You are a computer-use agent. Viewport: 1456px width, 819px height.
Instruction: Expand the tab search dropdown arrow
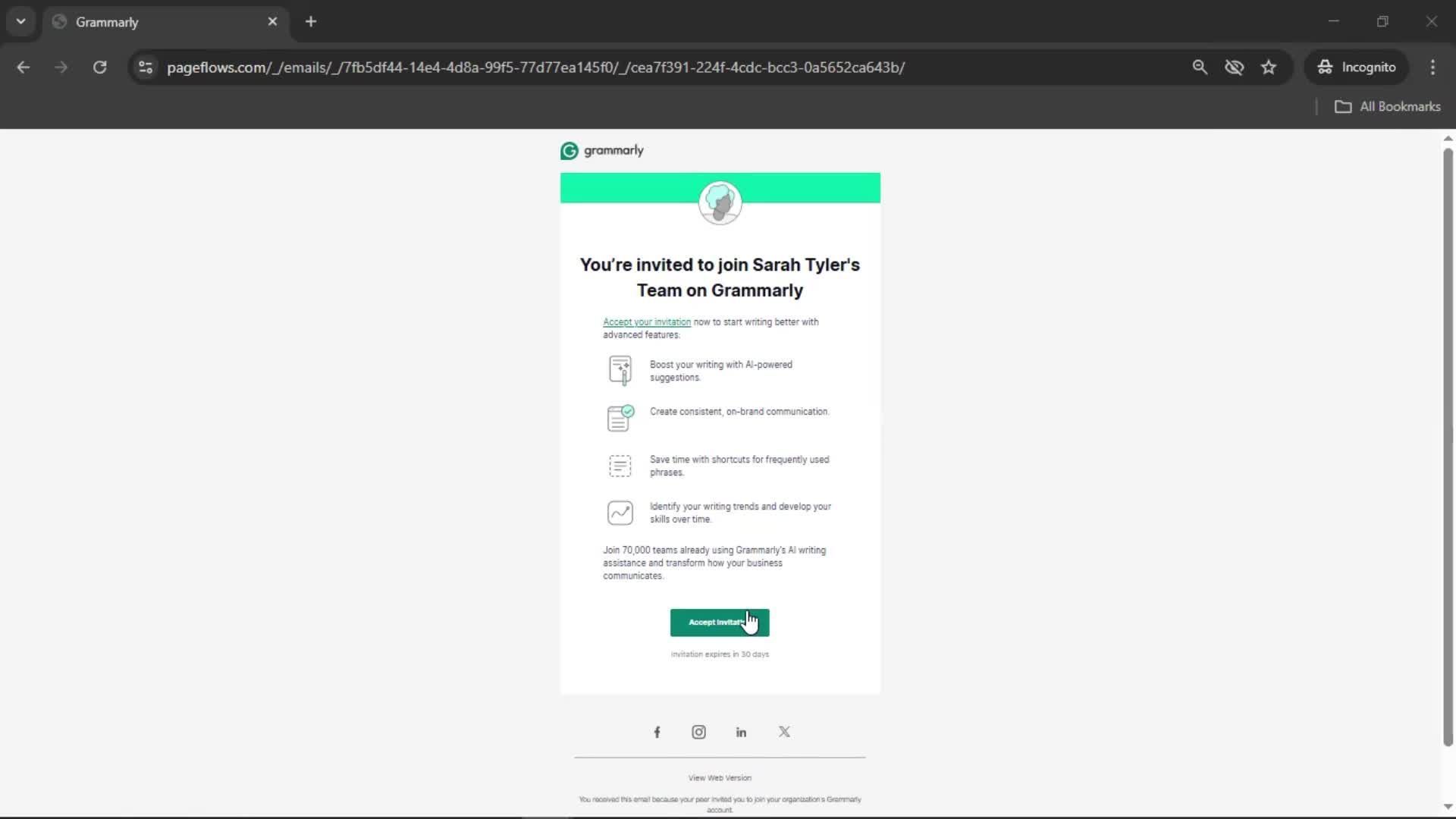[20, 21]
